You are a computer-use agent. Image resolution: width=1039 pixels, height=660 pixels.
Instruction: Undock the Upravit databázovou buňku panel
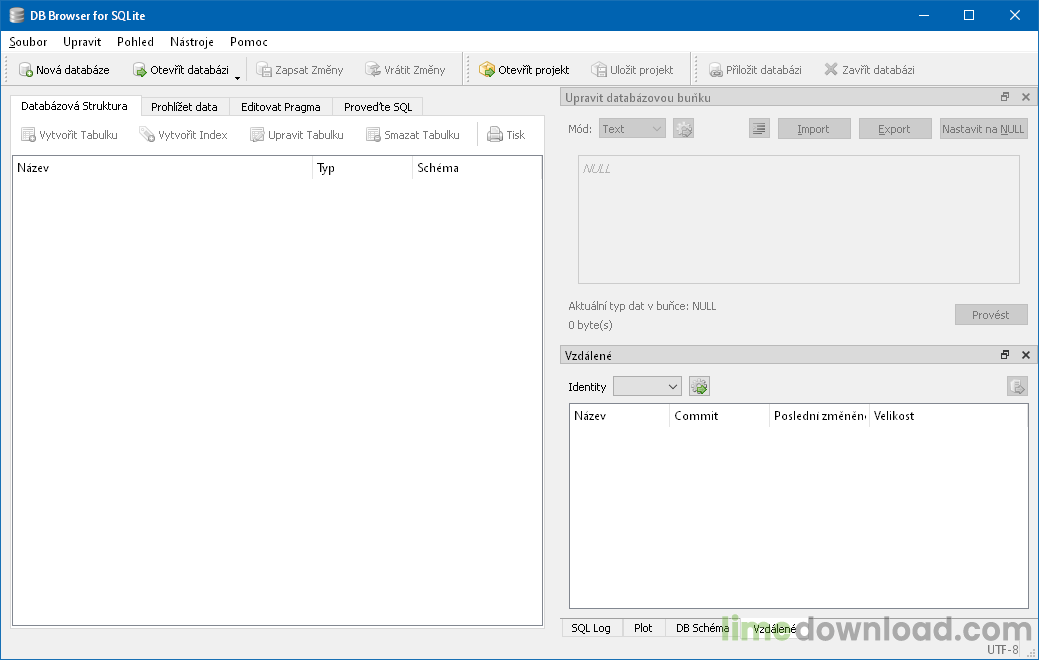pyautogui.click(x=1005, y=97)
